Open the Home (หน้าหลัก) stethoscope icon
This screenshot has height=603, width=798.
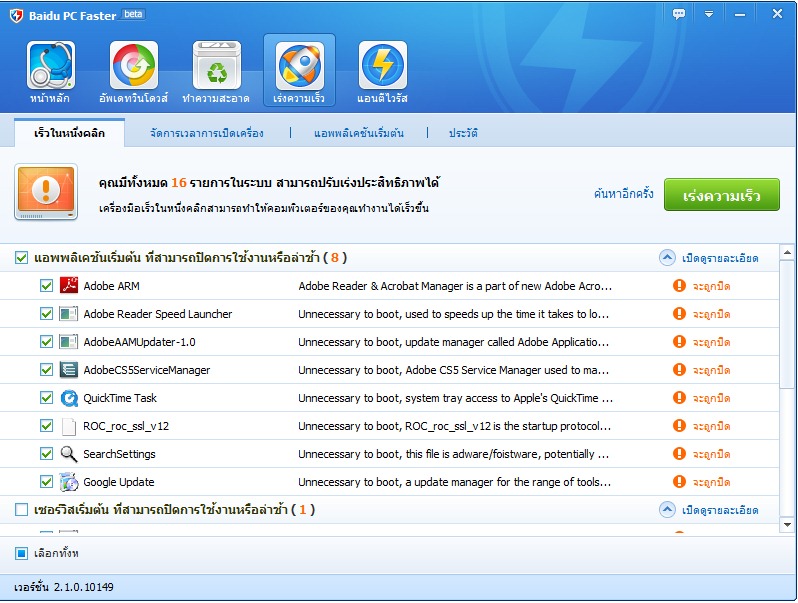(51, 66)
